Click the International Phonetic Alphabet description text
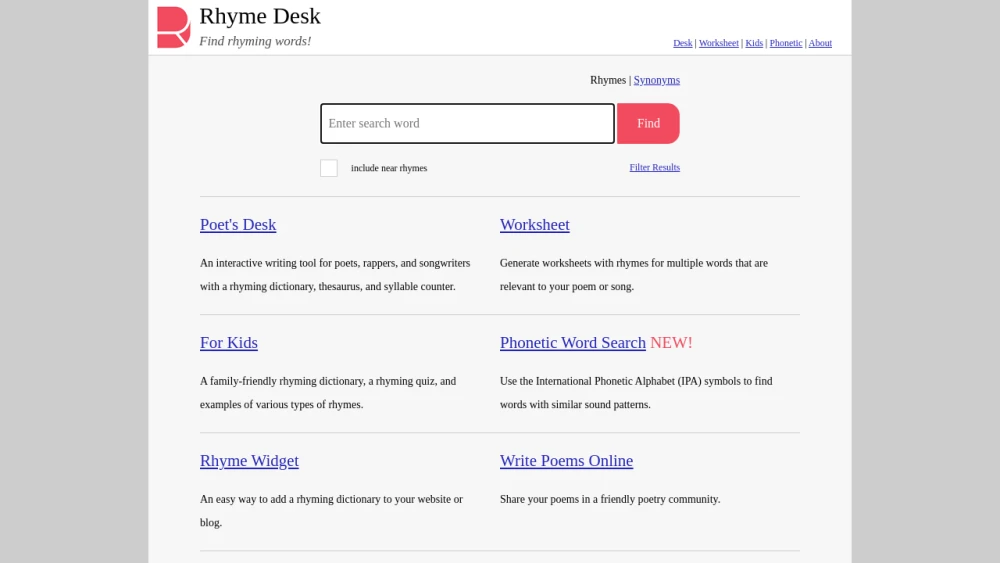The height and width of the screenshot is (563, 1000). (636, 393)
